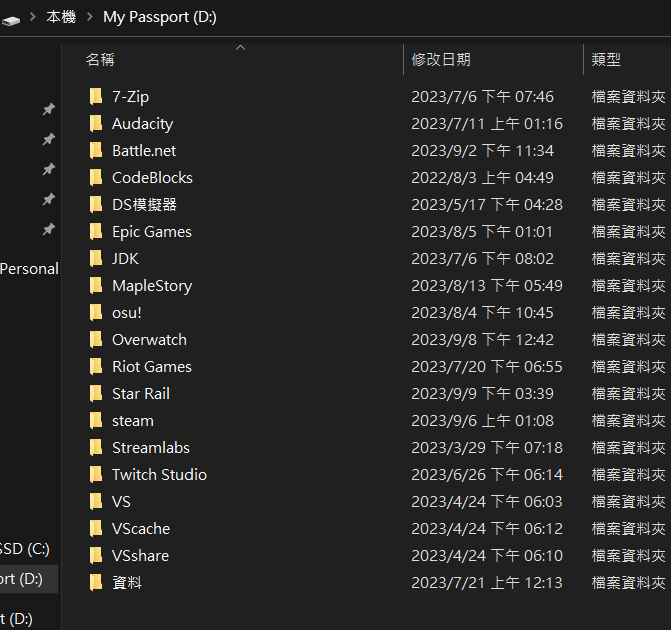Click date 2023/9/8 下午 12:42
The height and width of the screenshot is (630, 671).
(482, 339)
